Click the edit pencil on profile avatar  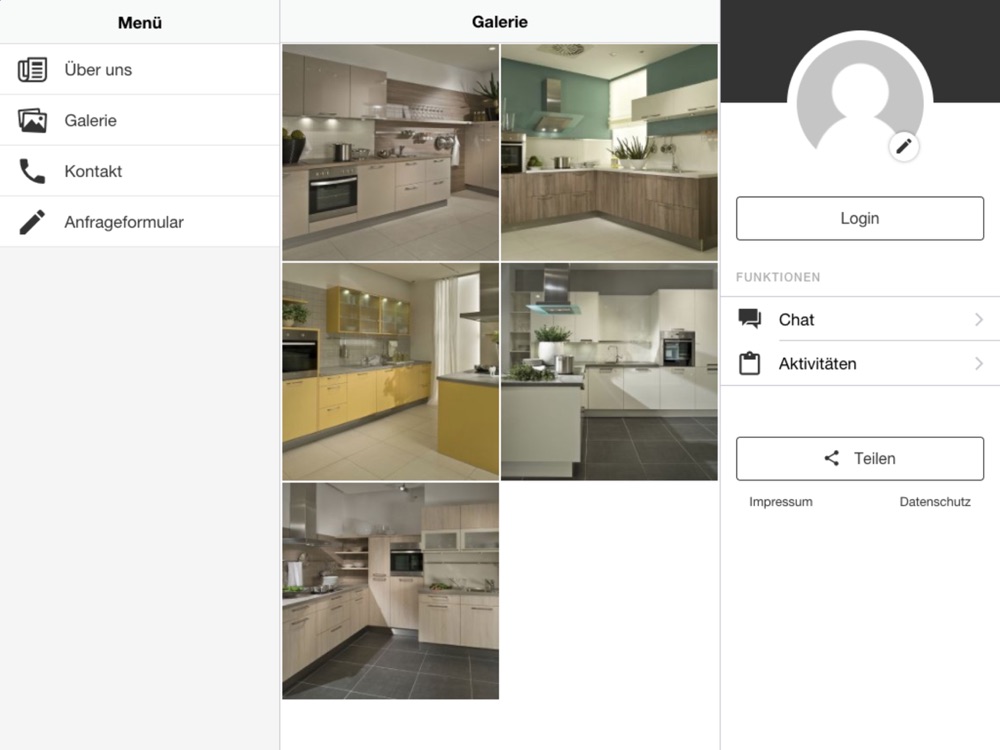(904, 147)
